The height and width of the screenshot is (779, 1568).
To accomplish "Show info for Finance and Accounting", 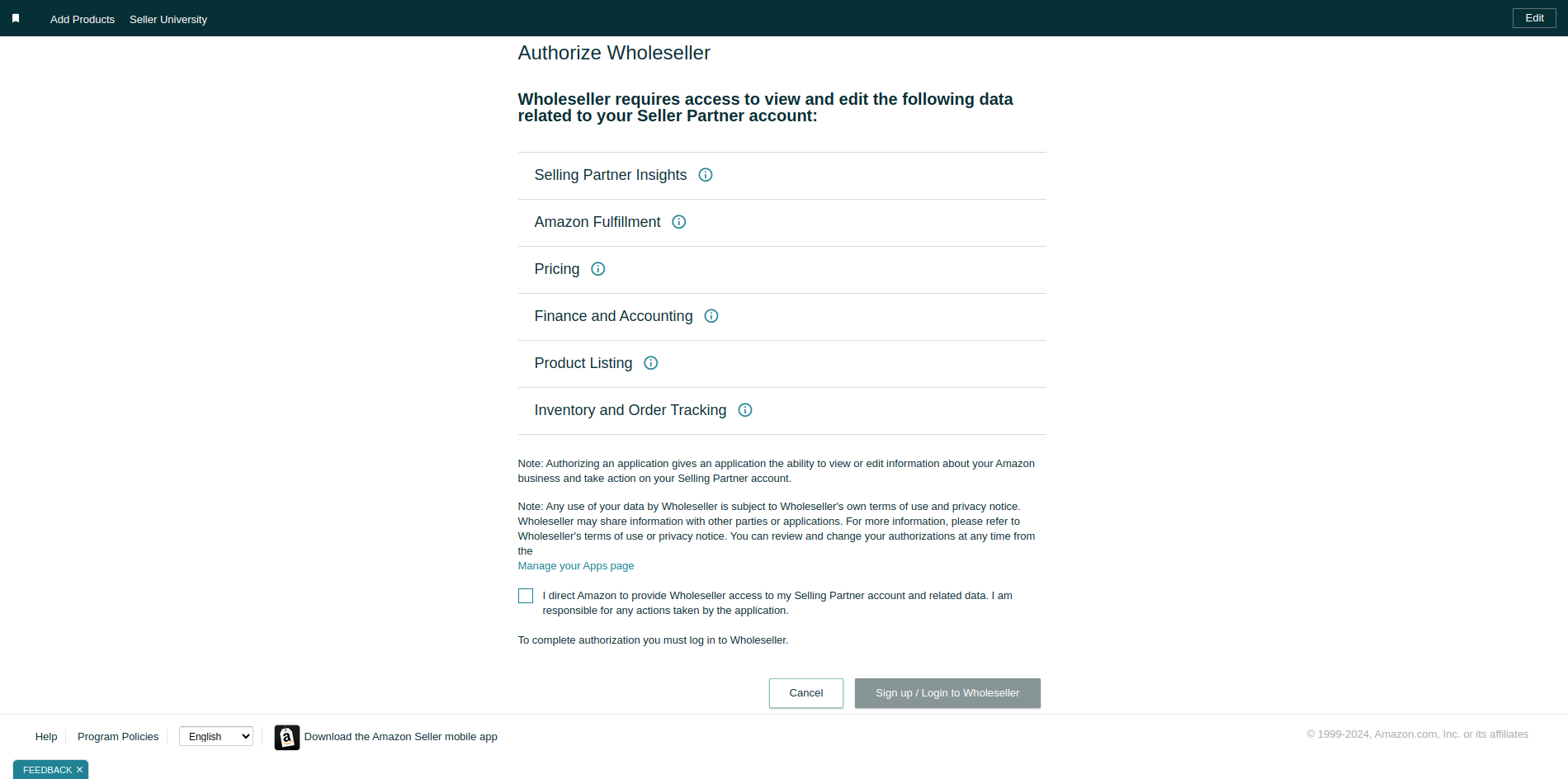I will coord(711,316).
